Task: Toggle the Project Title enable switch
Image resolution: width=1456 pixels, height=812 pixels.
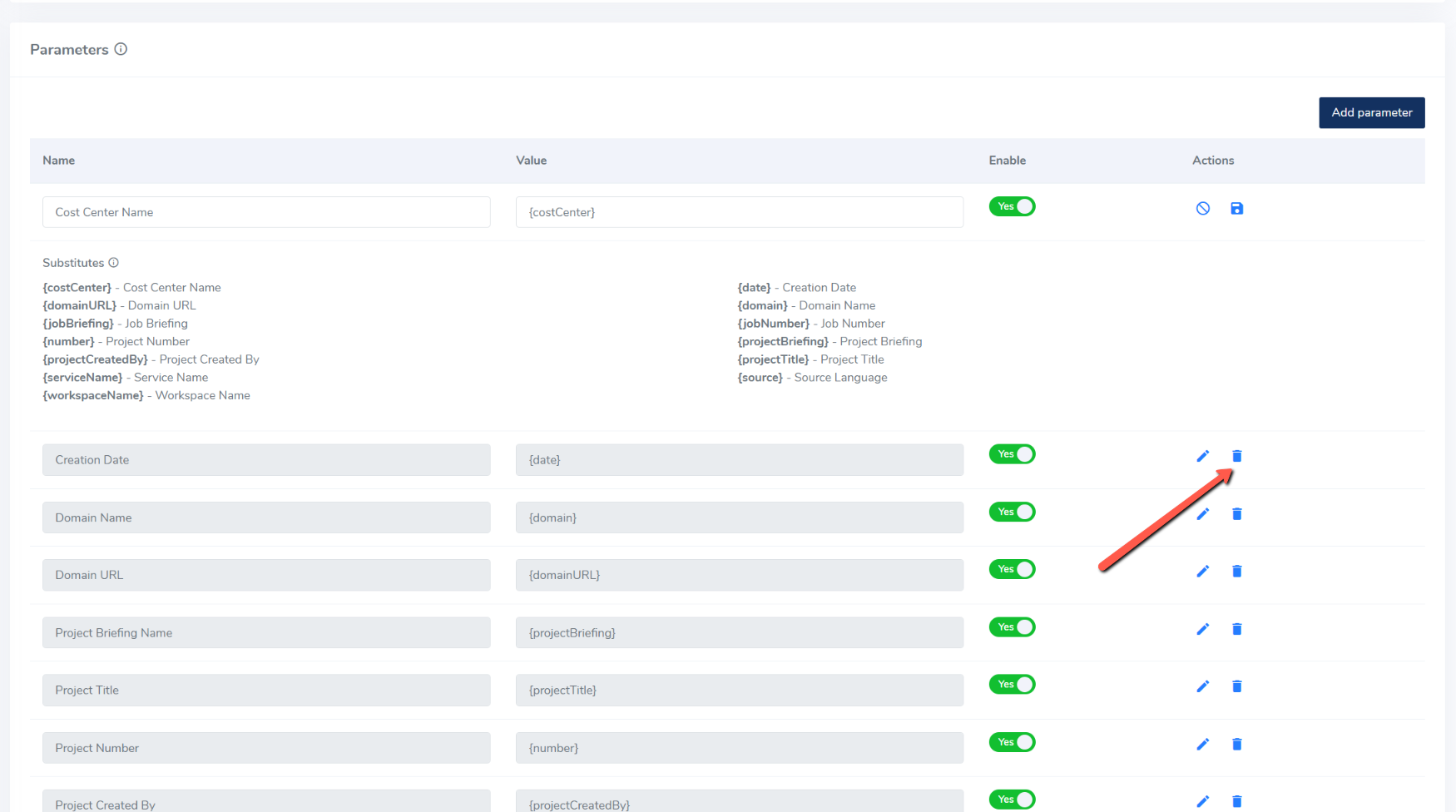Action: [x=1012, y=685]
